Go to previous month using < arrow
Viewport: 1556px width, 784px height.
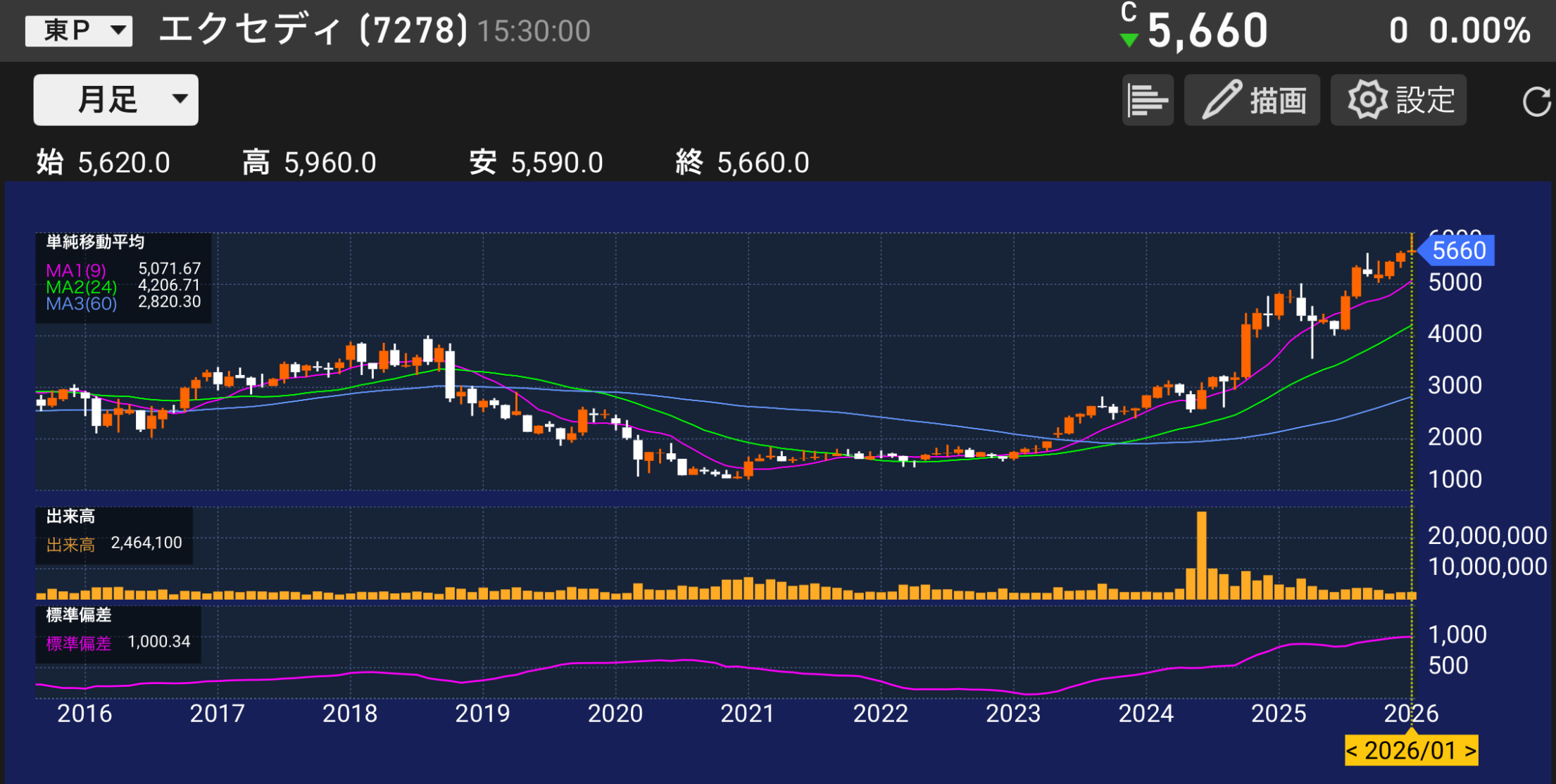(x=1352, y=751)
